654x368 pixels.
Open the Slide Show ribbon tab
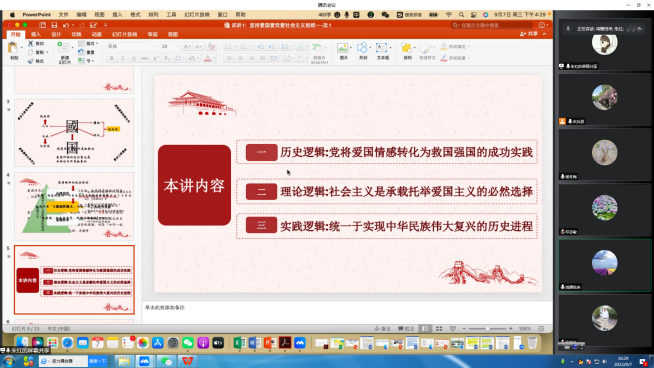click(x=124, y=34)
